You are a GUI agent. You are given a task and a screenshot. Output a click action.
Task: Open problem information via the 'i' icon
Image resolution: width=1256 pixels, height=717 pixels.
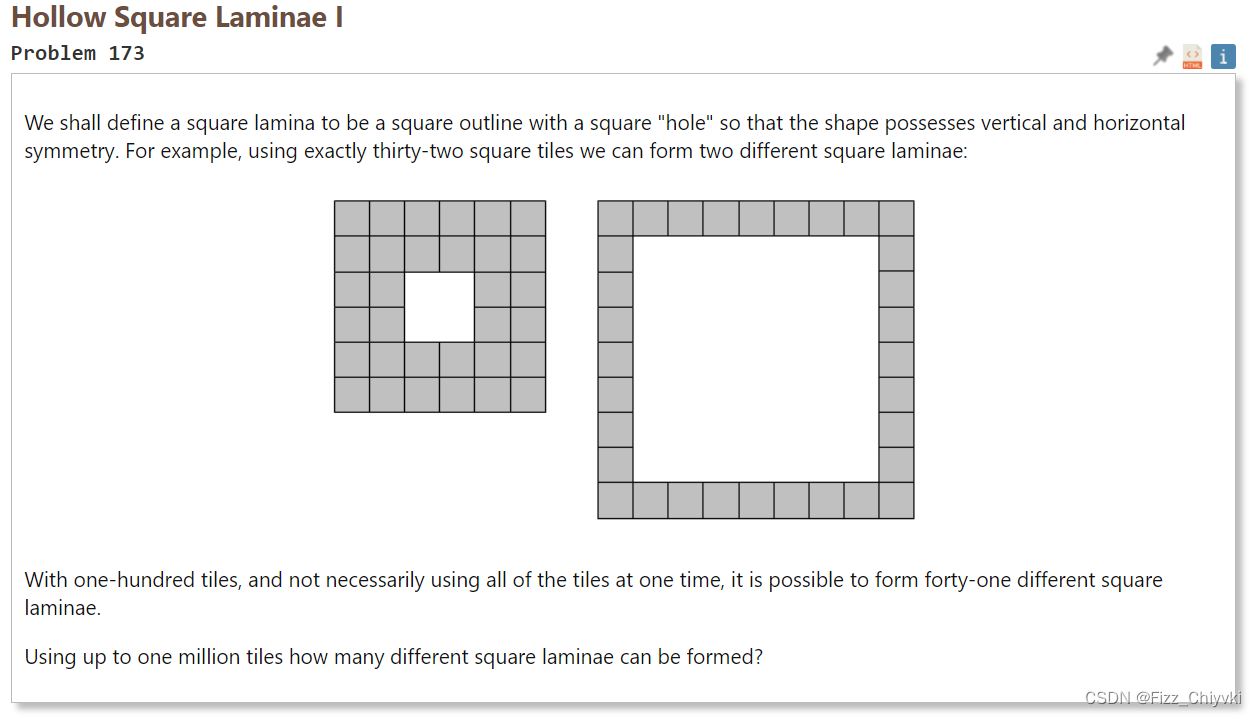tap(1222, 57)
